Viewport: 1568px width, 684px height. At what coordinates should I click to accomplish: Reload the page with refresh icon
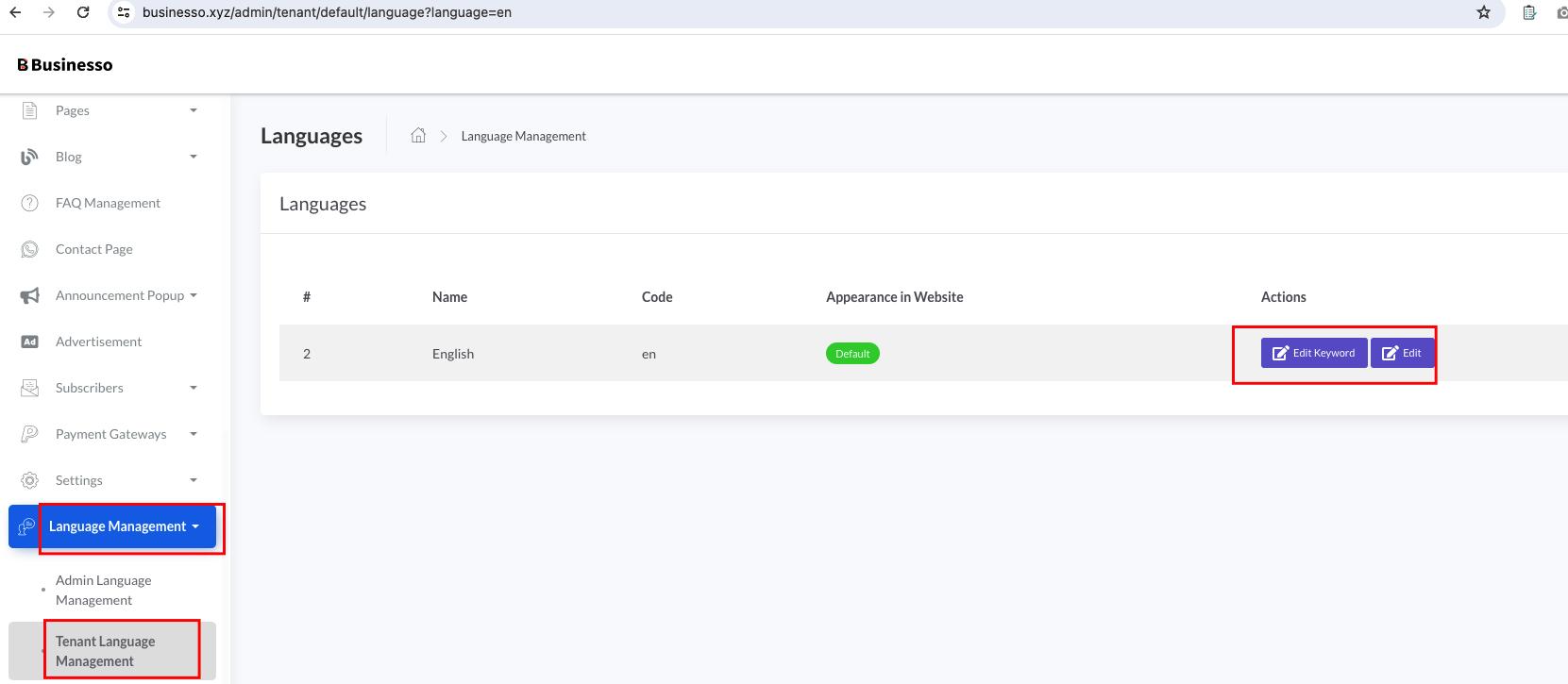click(83, 12)
